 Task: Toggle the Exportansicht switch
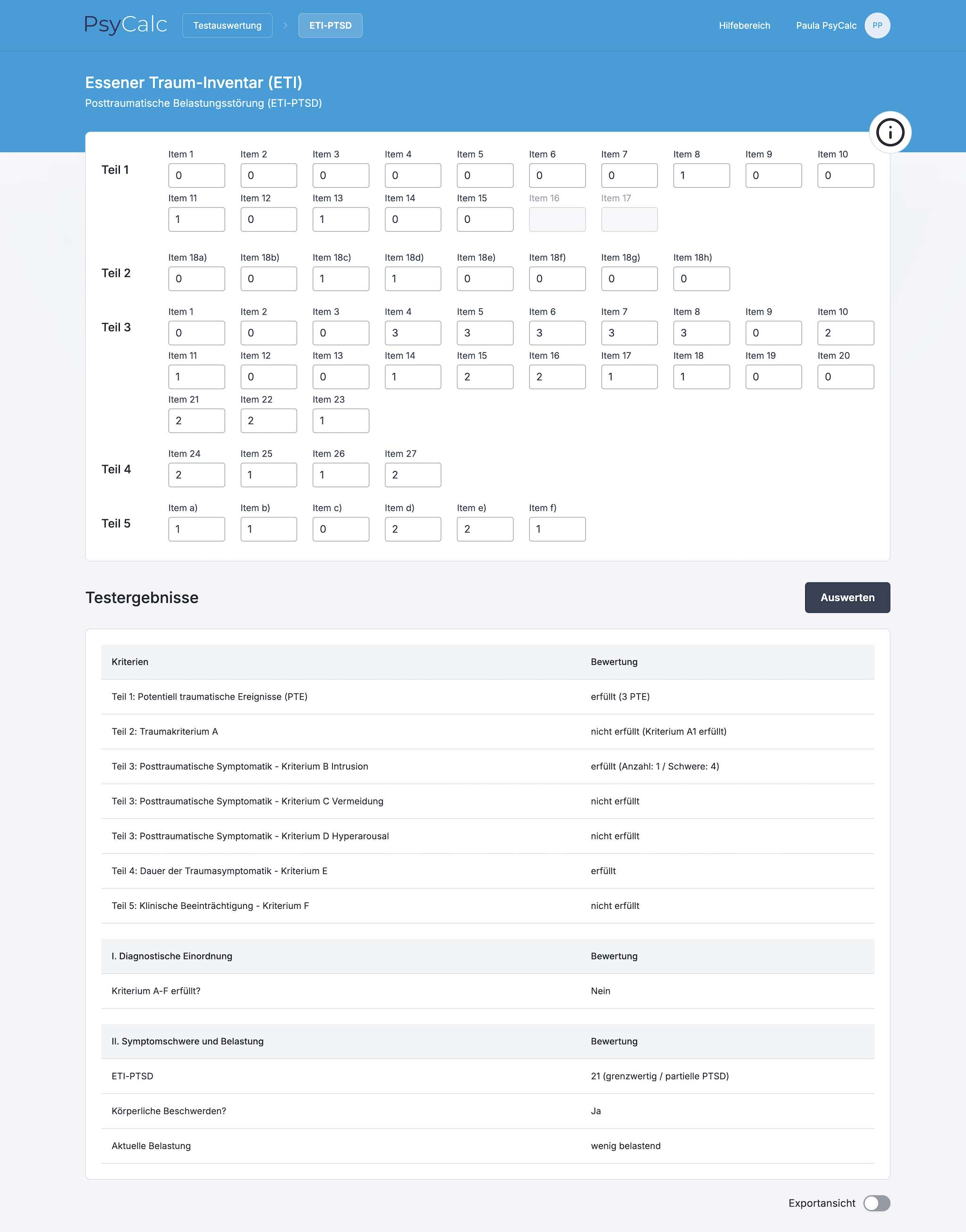point(876,1203)
